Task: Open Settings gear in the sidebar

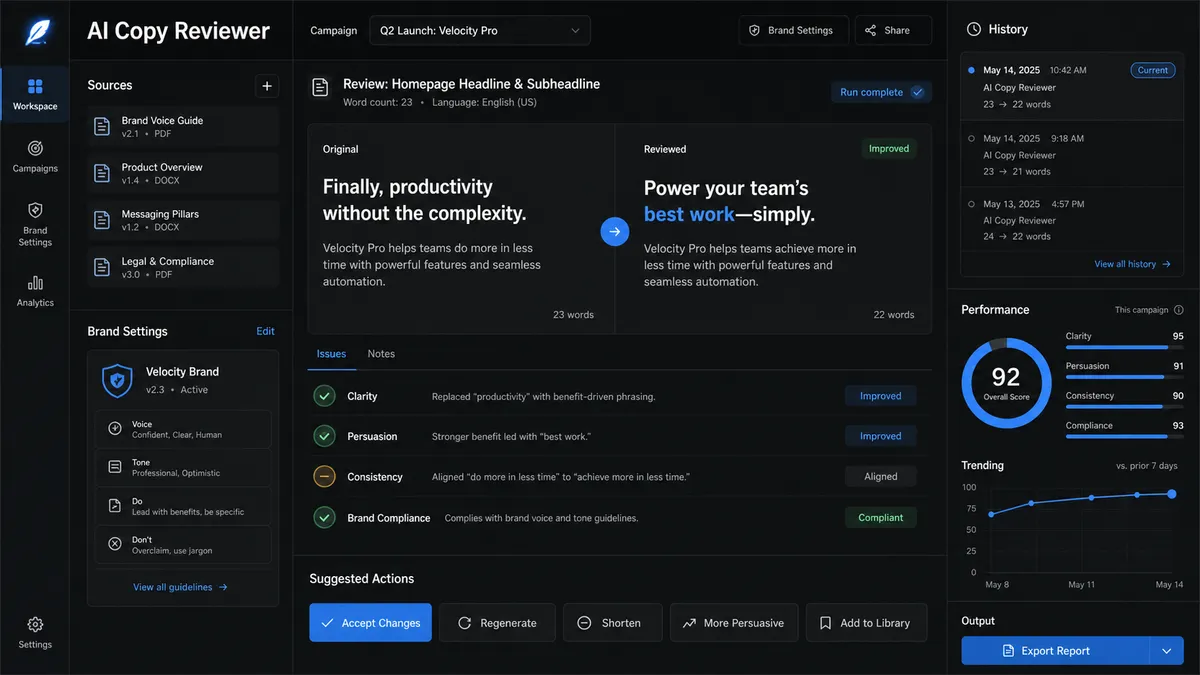Action: [35, 632]
